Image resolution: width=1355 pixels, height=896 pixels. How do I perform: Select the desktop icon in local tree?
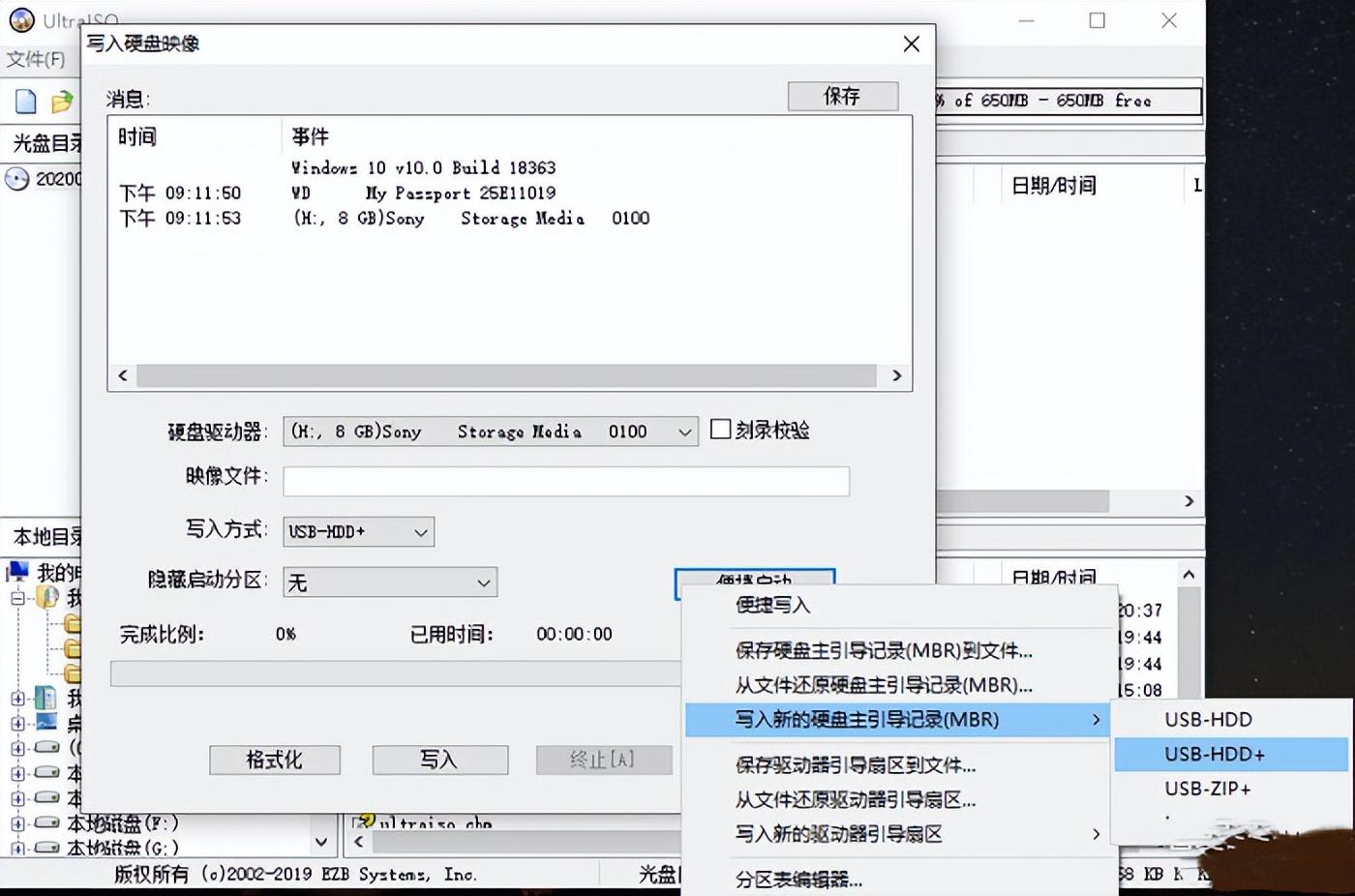point(46,722)
